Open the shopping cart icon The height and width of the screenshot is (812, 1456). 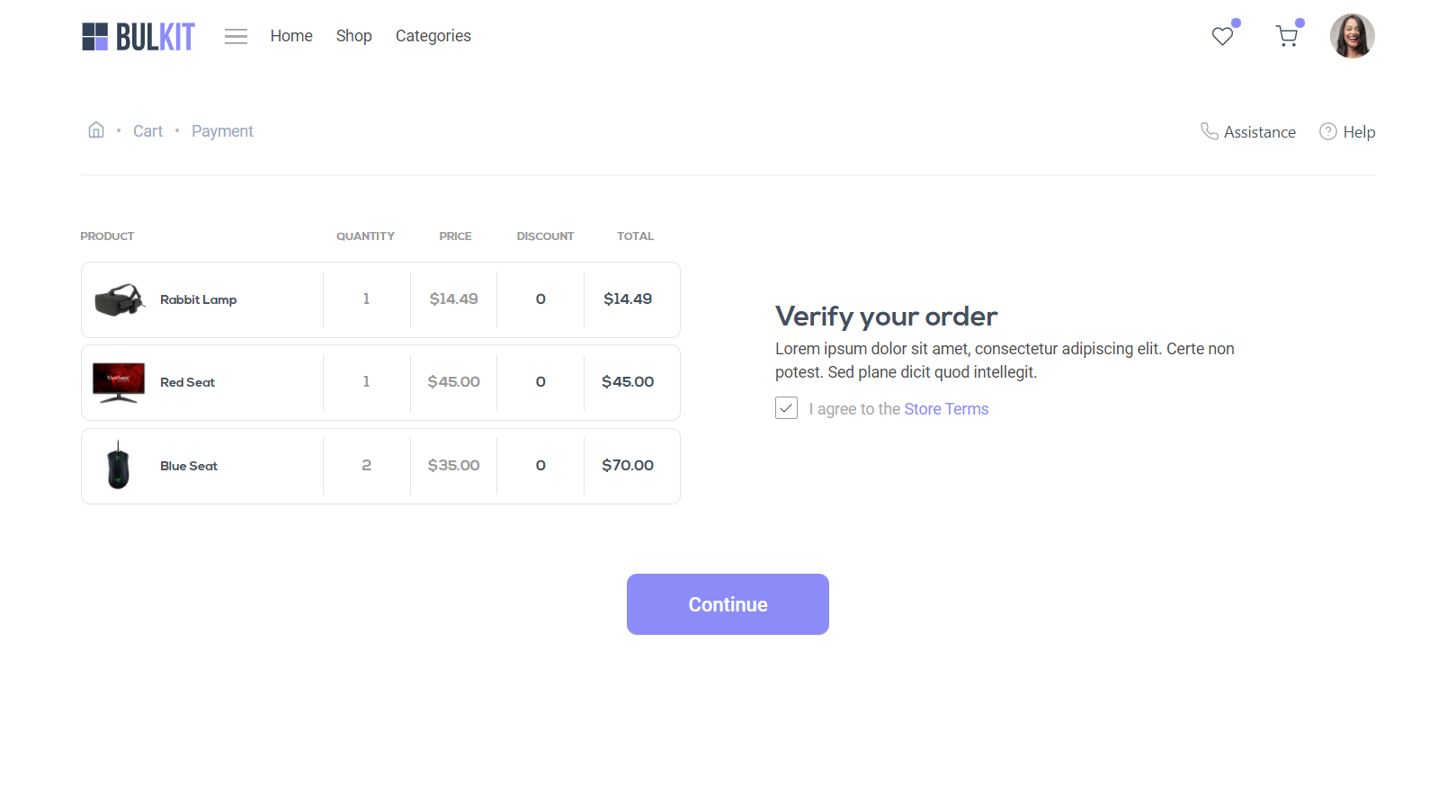(1287, 36)
